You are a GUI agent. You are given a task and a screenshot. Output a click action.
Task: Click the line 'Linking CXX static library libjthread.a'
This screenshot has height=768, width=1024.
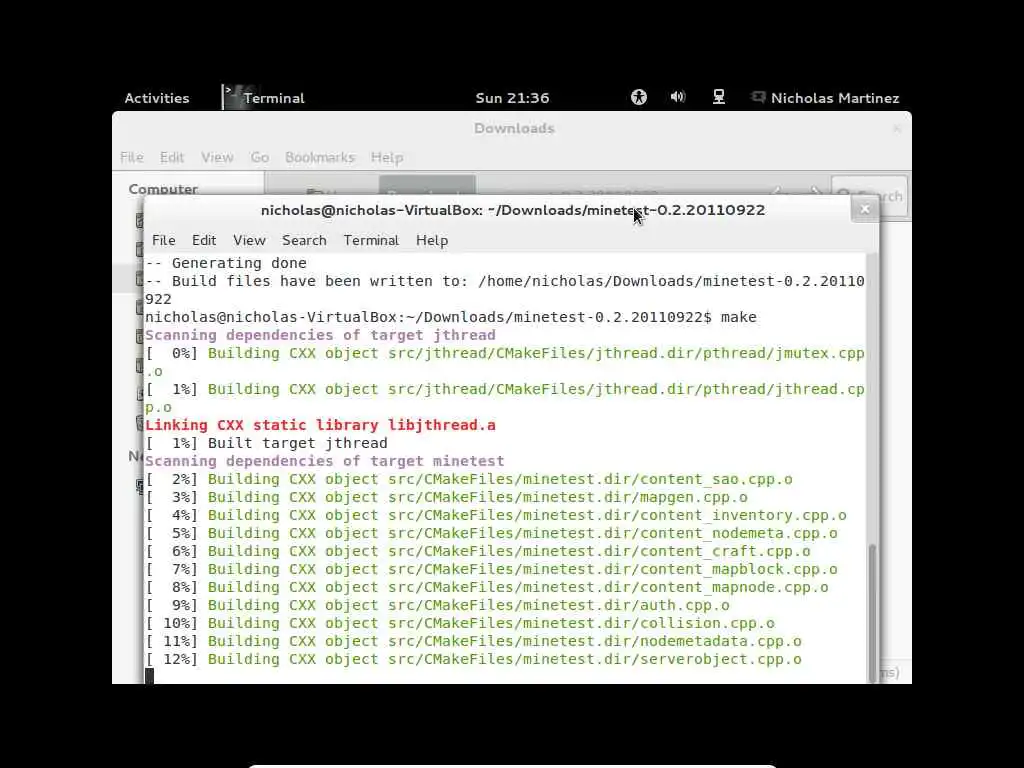(320, 425)
